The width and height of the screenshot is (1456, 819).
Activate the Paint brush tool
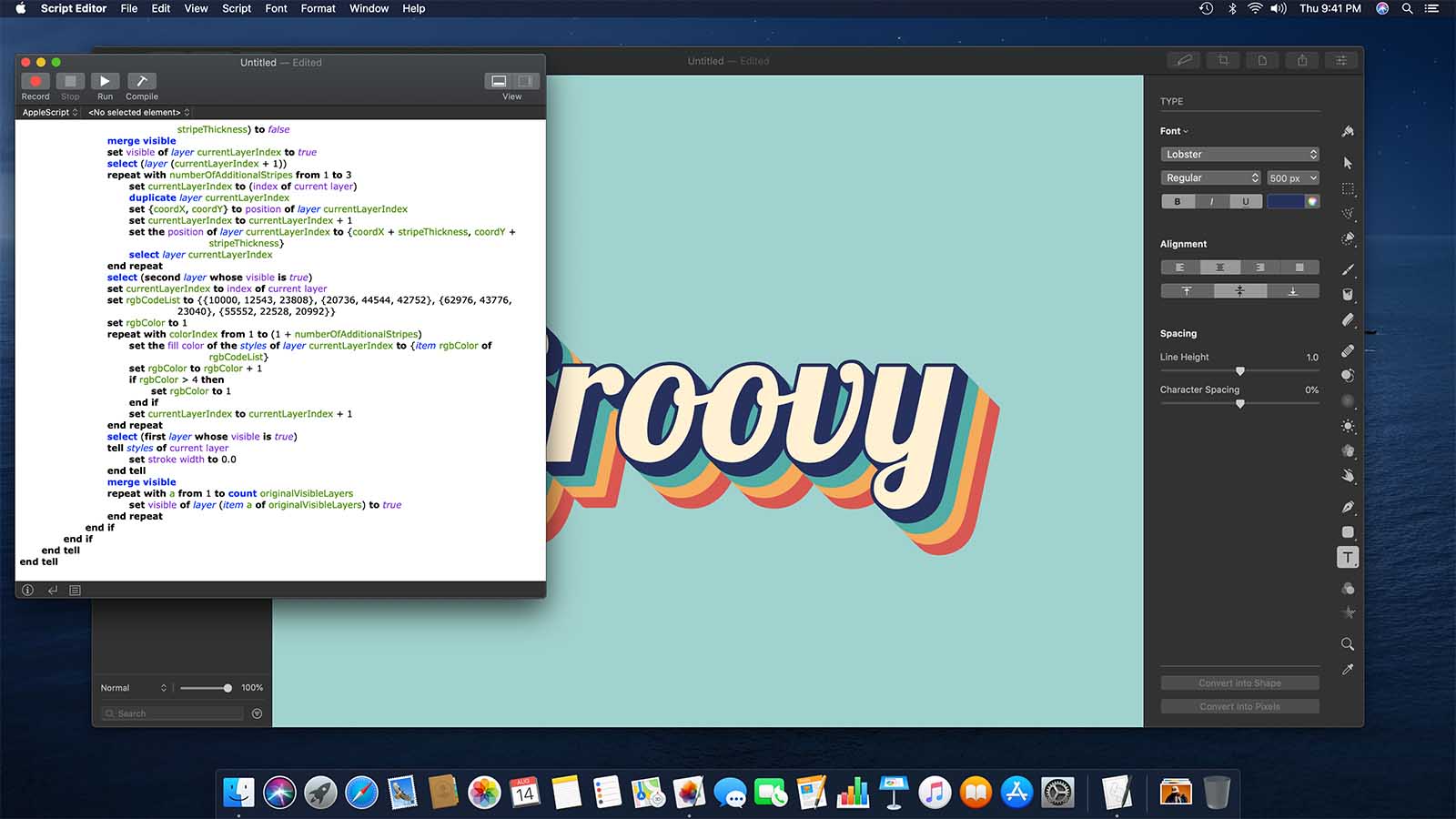coord(1348,270)
